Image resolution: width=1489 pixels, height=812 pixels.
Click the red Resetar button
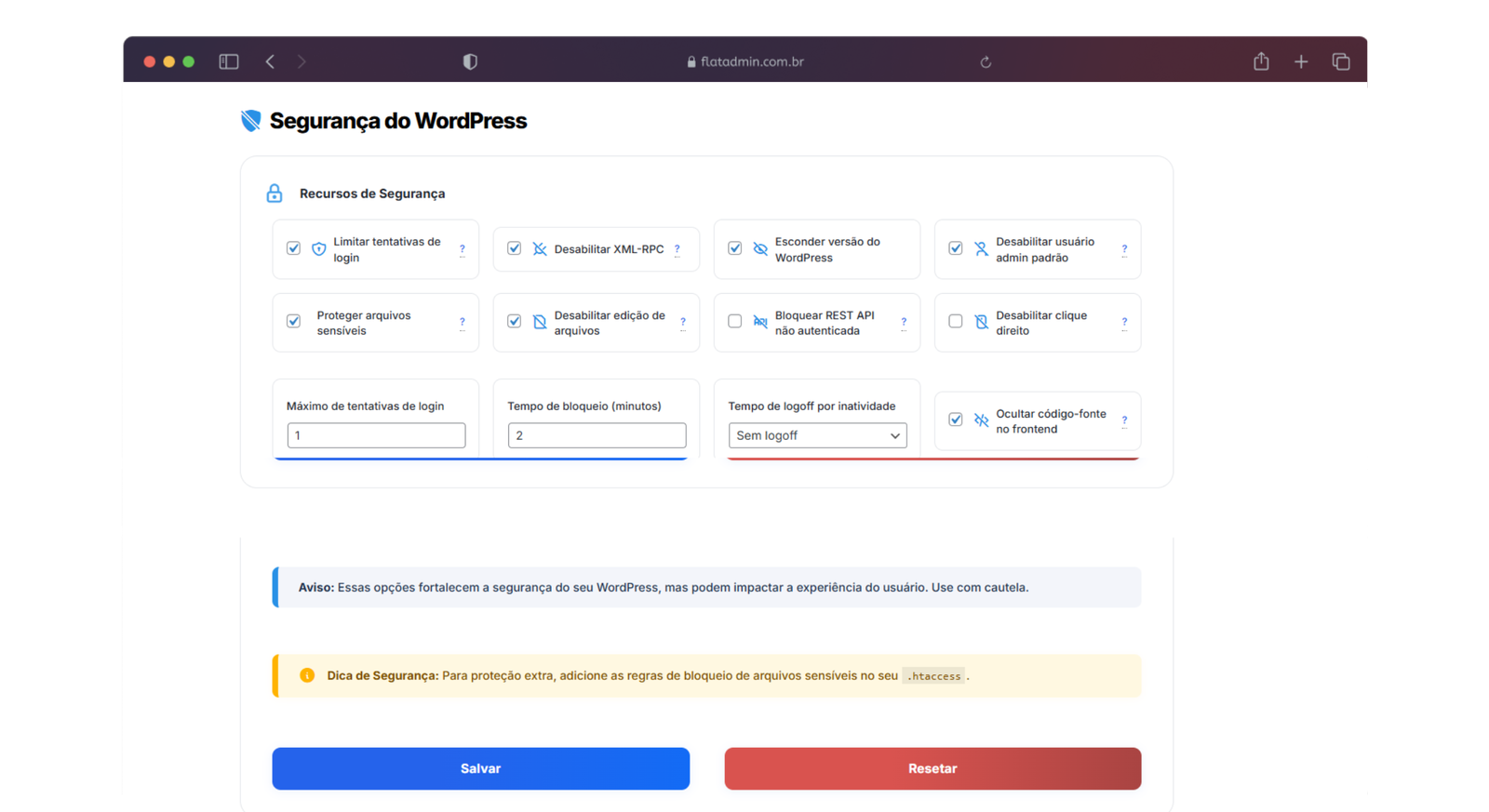click(932, 768)
